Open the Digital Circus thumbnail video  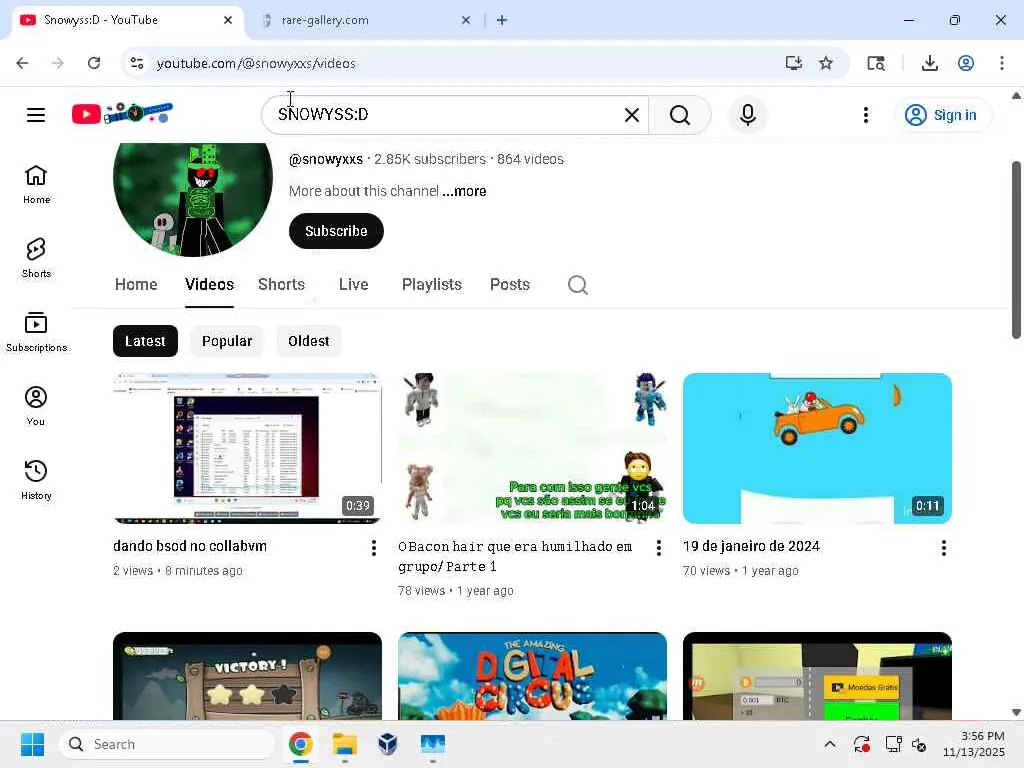pos(532,675)
